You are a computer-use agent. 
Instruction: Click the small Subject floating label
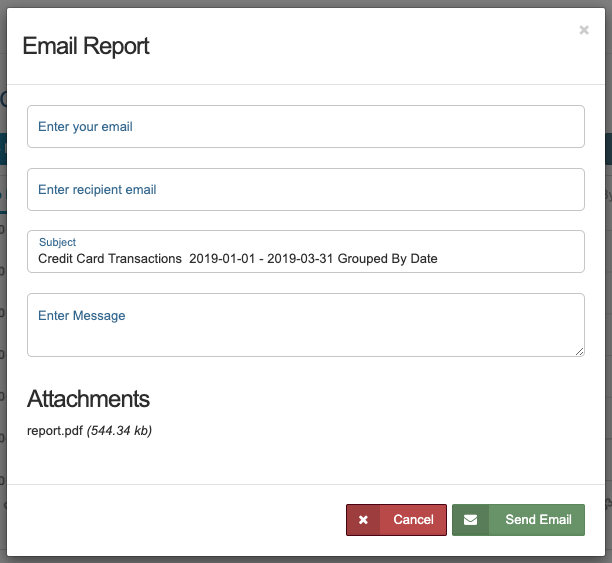[x=57, y=242]
